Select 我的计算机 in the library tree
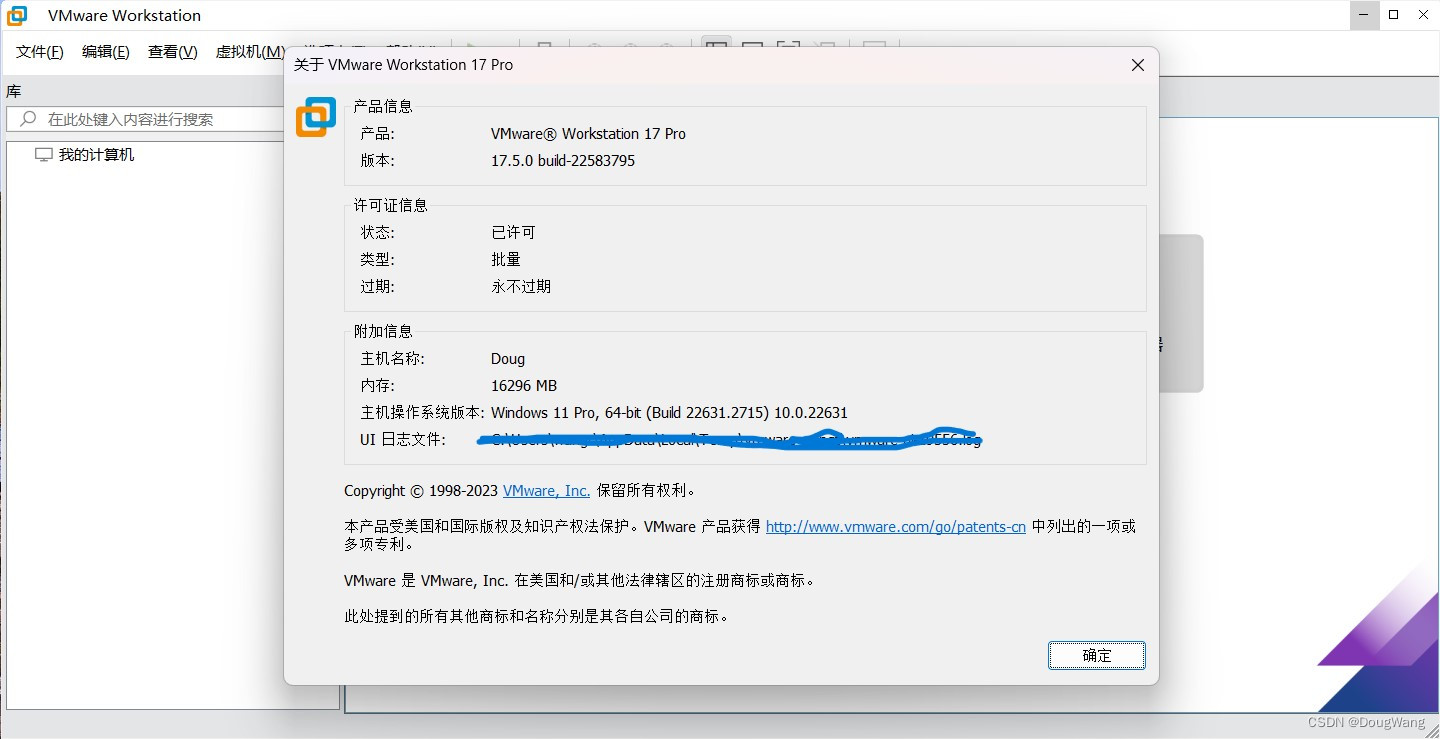This screenshot has height=739, width=1440. 96,155
